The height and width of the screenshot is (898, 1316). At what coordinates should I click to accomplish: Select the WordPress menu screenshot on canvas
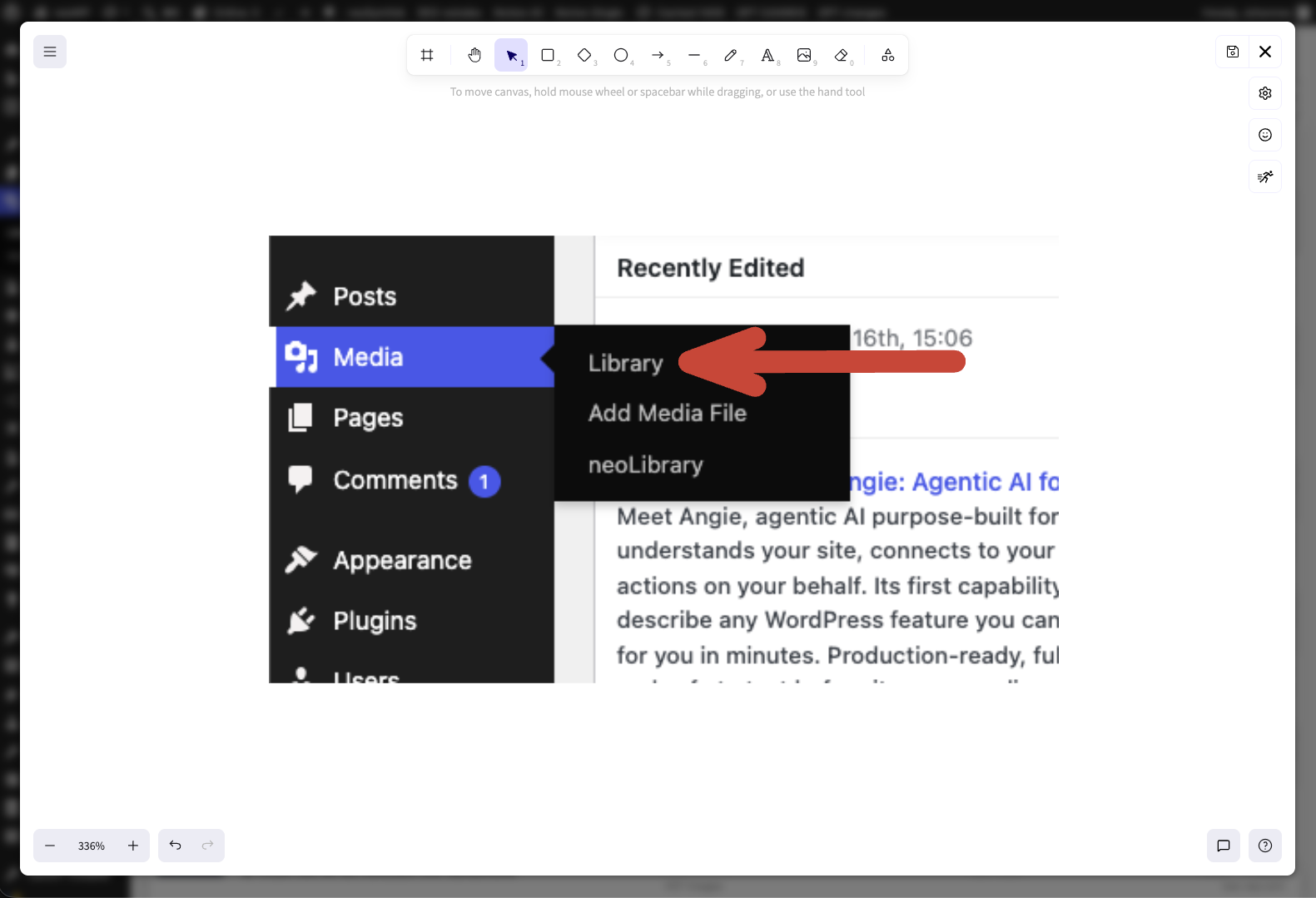click(663, 459)
